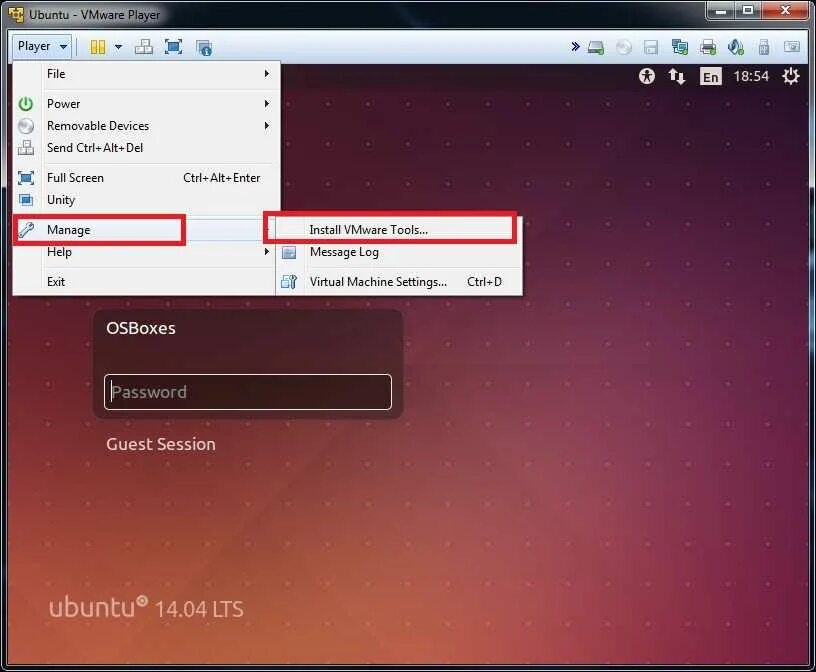Click the Unity mode toolbar icon

[203, 48]
